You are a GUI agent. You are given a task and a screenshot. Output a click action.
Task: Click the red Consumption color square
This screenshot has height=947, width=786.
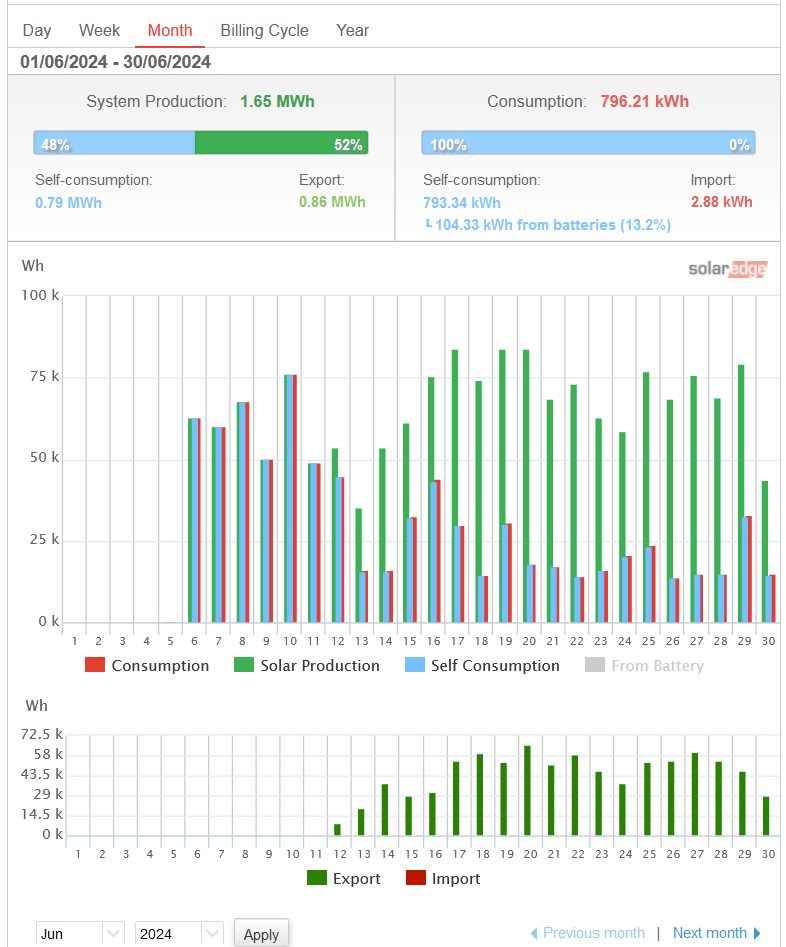(x=94, y=665)
